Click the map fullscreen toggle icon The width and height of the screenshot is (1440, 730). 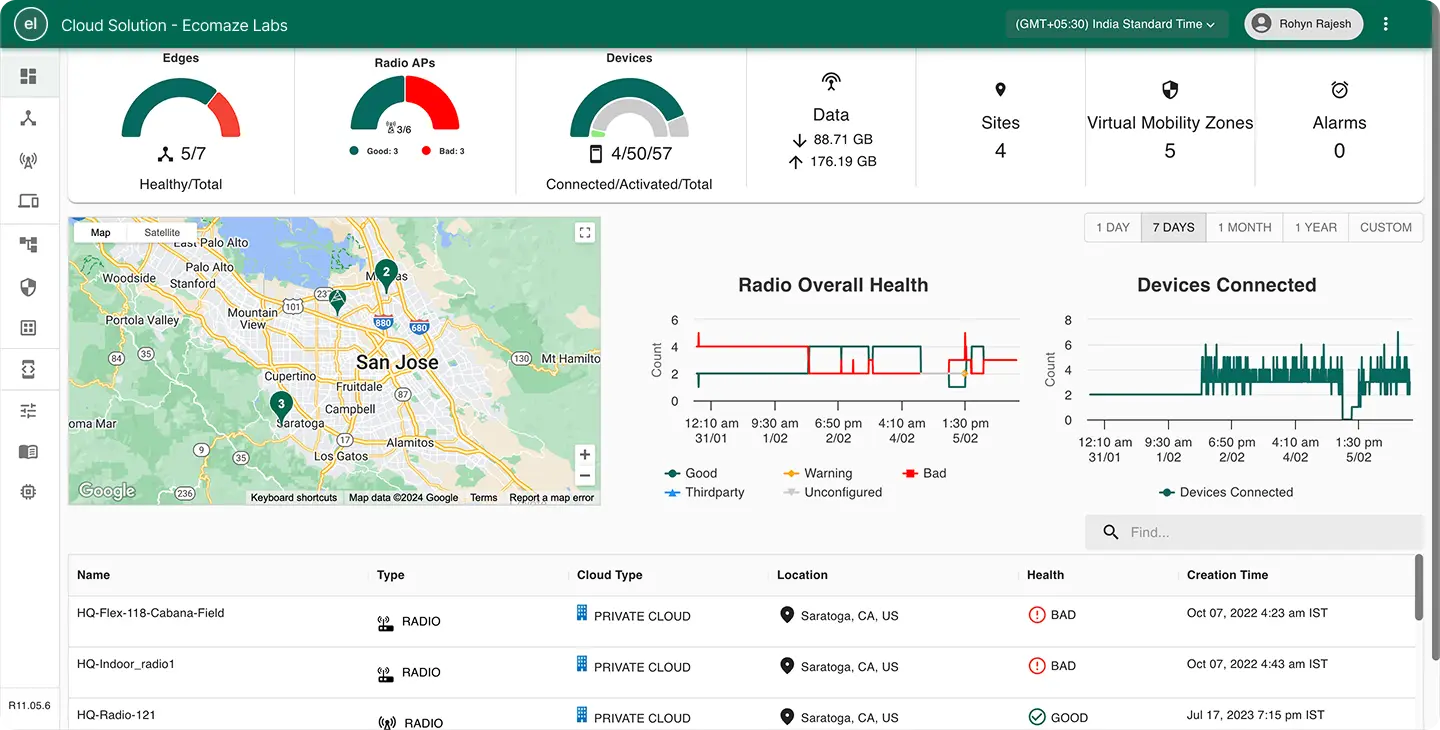click(x=585, y=233)
